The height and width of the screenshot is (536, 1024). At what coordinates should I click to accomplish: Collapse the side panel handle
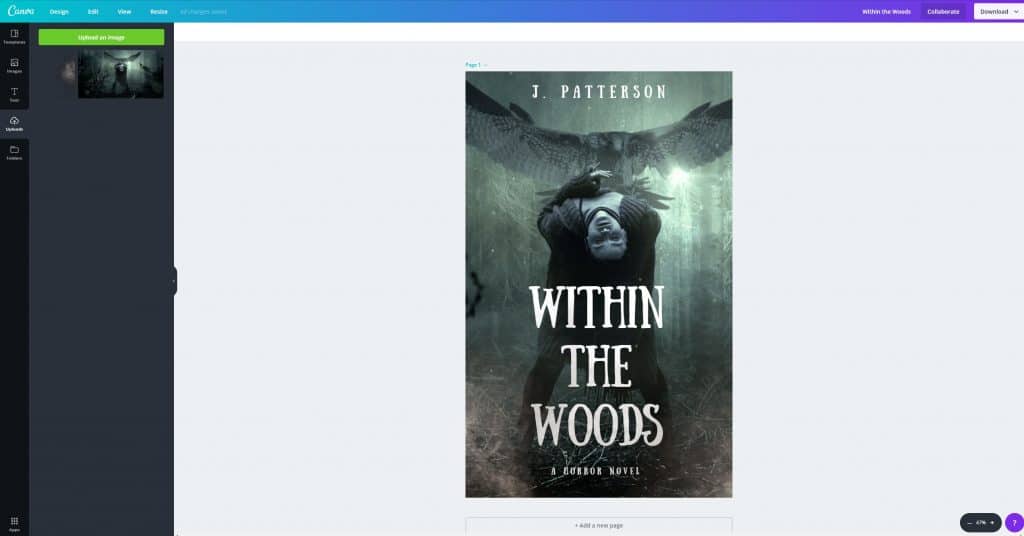[x=174, y=281]
